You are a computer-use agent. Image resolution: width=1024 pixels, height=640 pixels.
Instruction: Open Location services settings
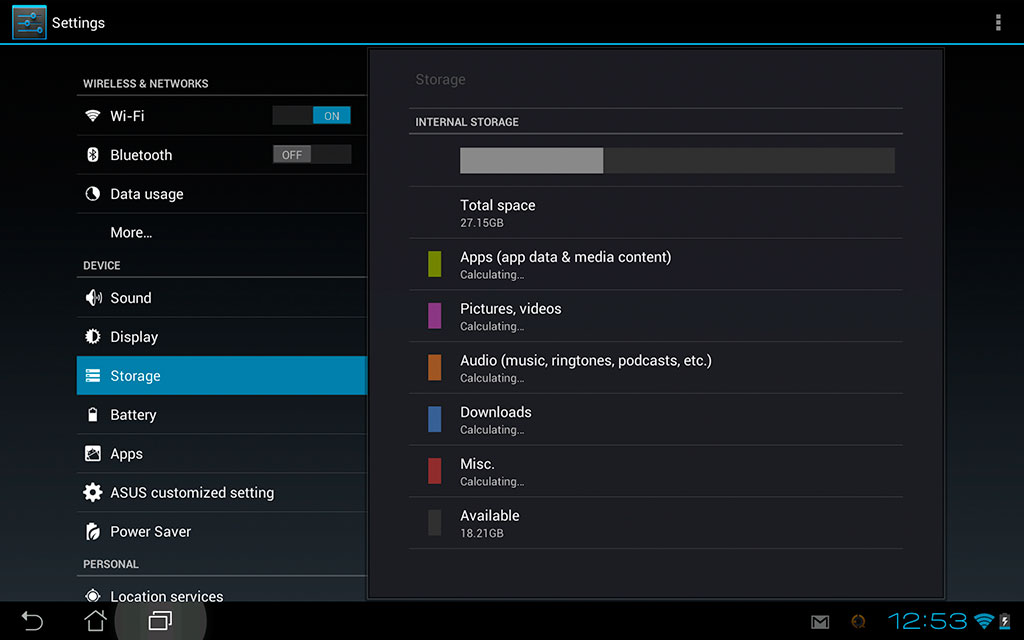pos(166,595)
